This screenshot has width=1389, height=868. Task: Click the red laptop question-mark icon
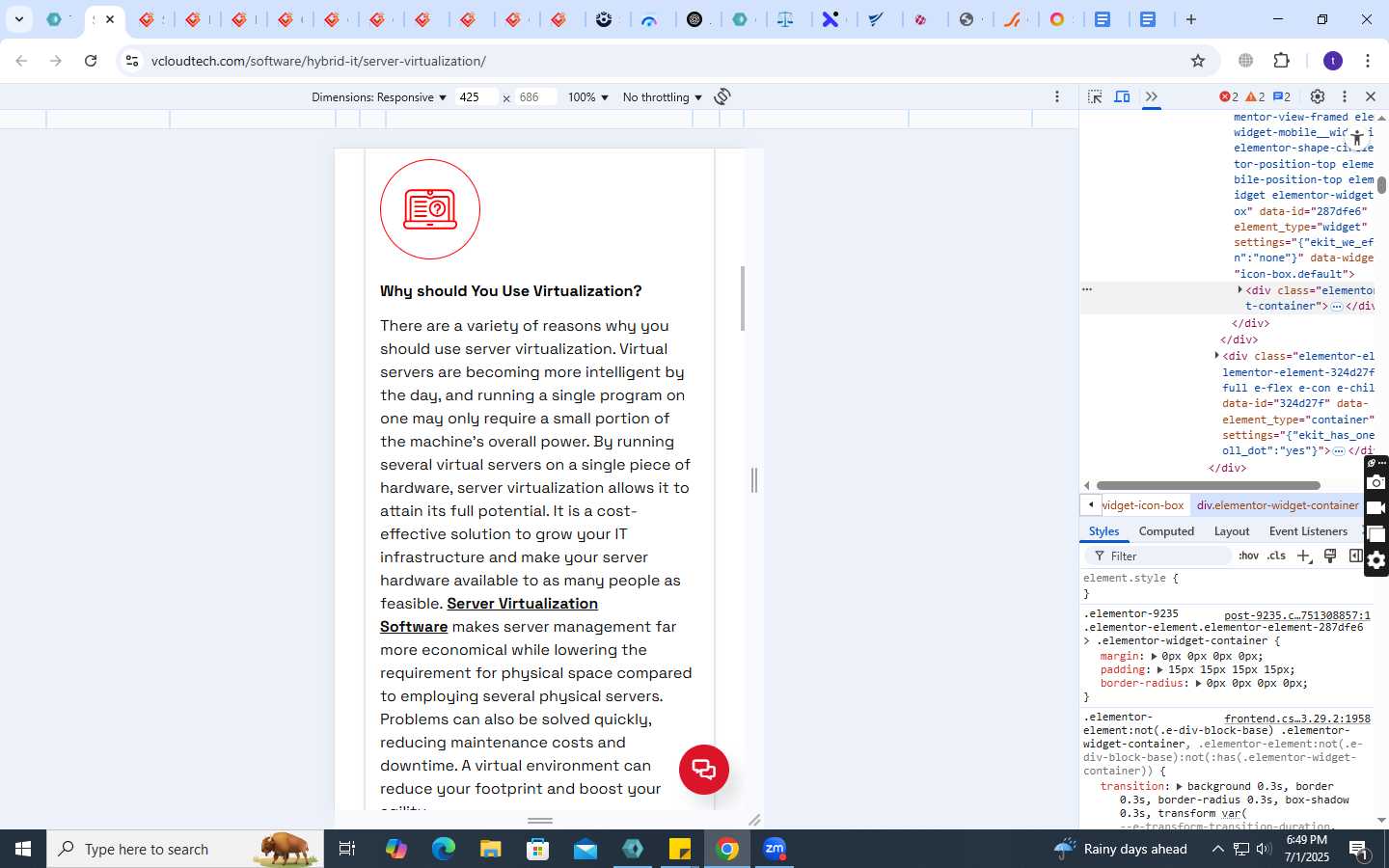[430, 209]
